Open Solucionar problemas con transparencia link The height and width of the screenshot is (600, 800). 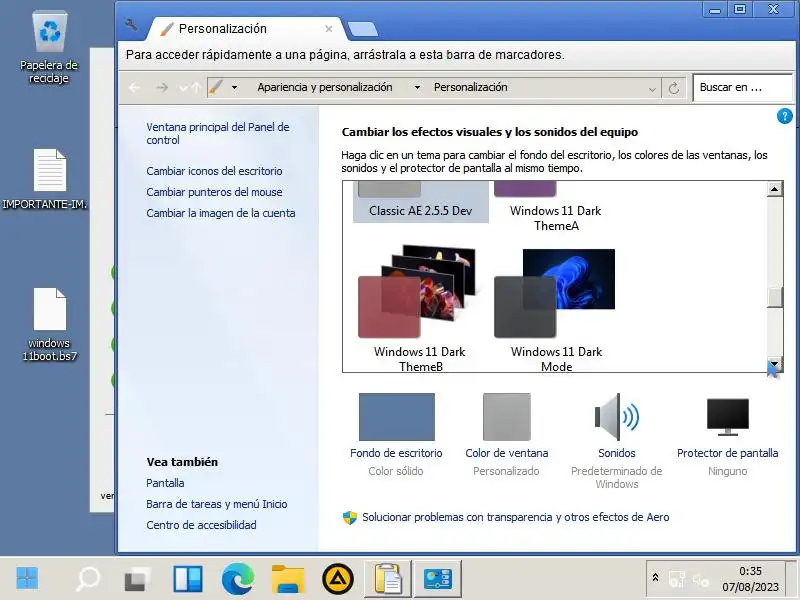pyautogui.click(x=515, y=517)
